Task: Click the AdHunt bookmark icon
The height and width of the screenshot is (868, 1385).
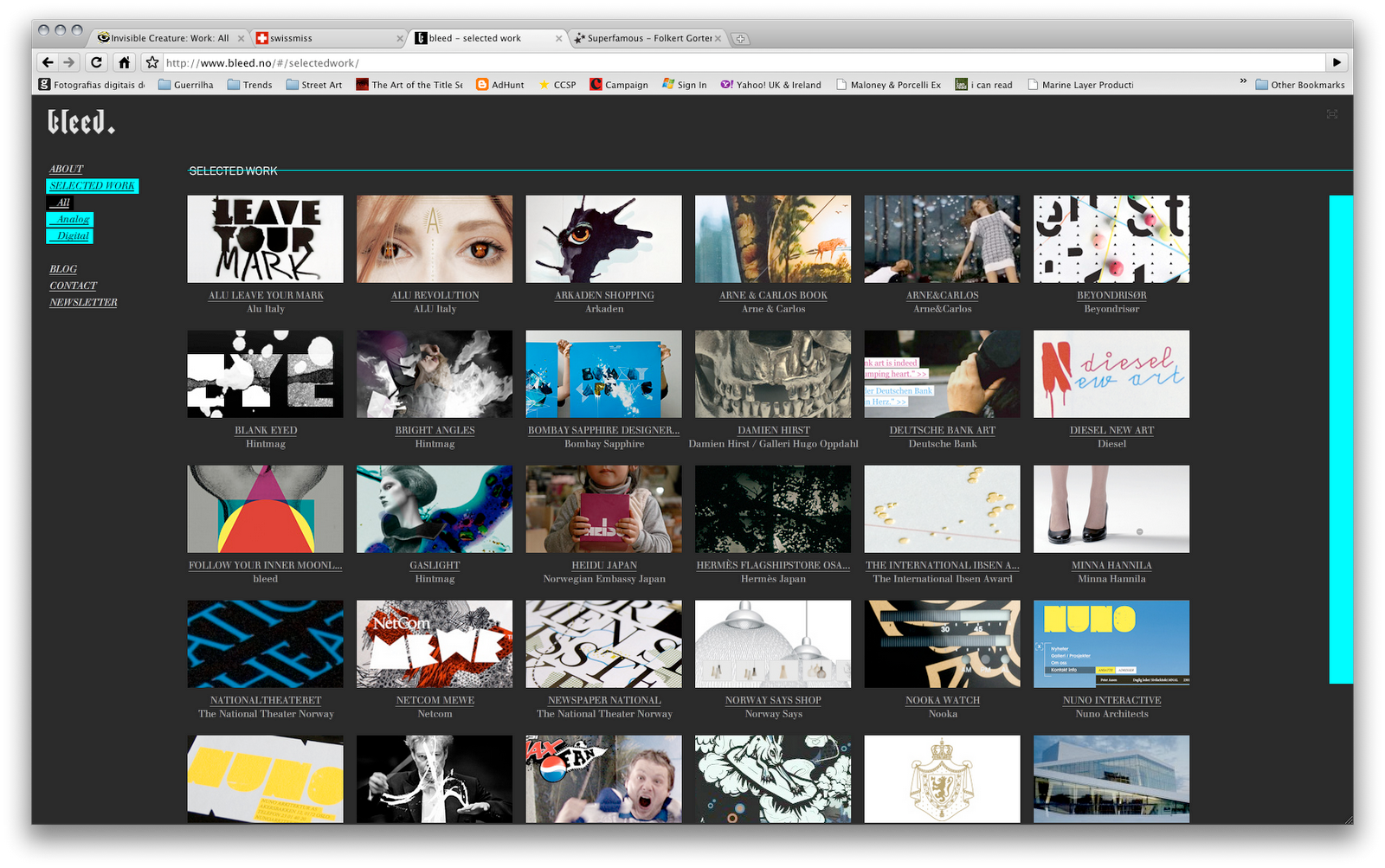Action: [x=481, y=84]
